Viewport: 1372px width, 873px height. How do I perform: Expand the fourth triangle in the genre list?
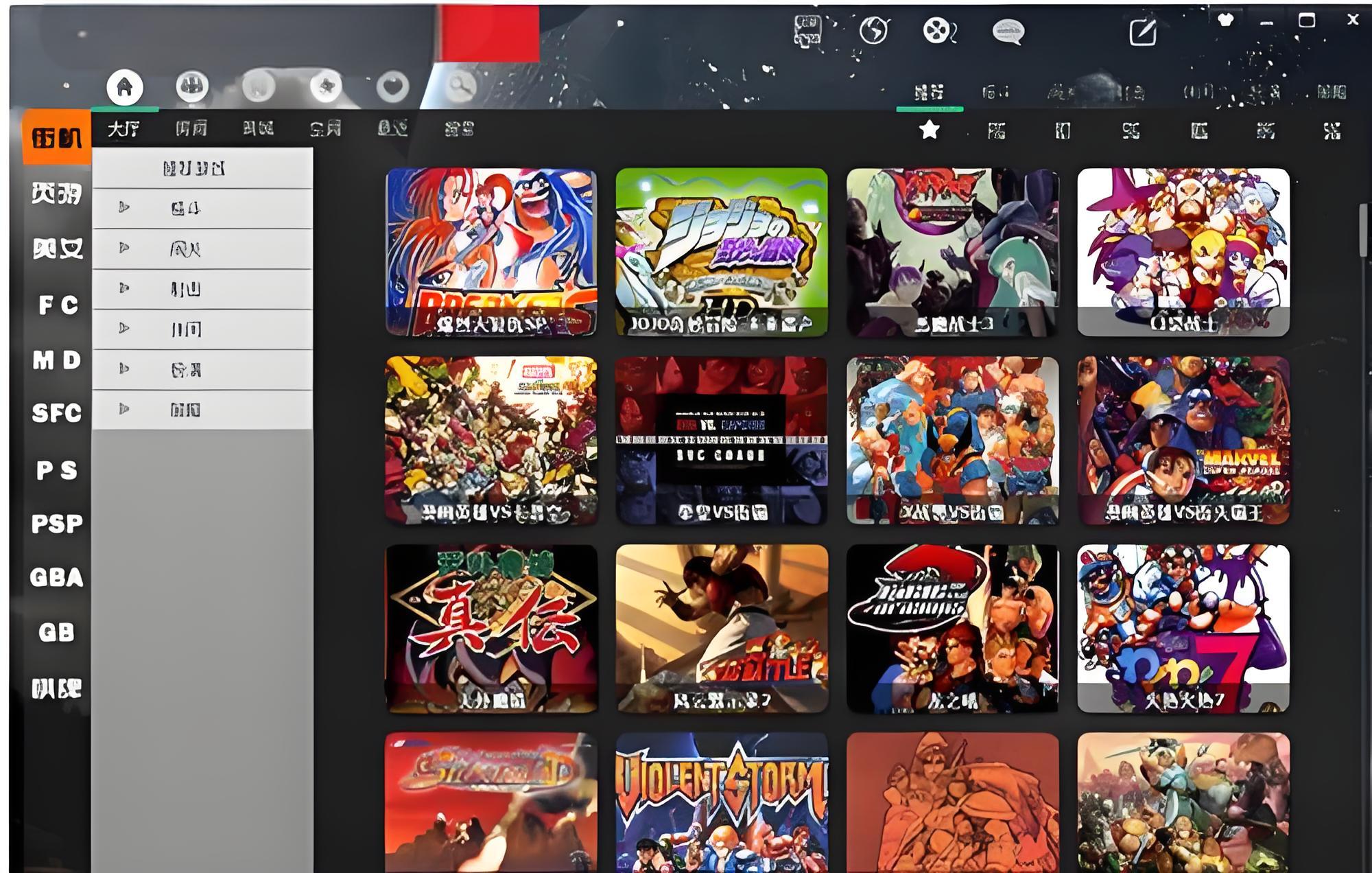[124, 328]
